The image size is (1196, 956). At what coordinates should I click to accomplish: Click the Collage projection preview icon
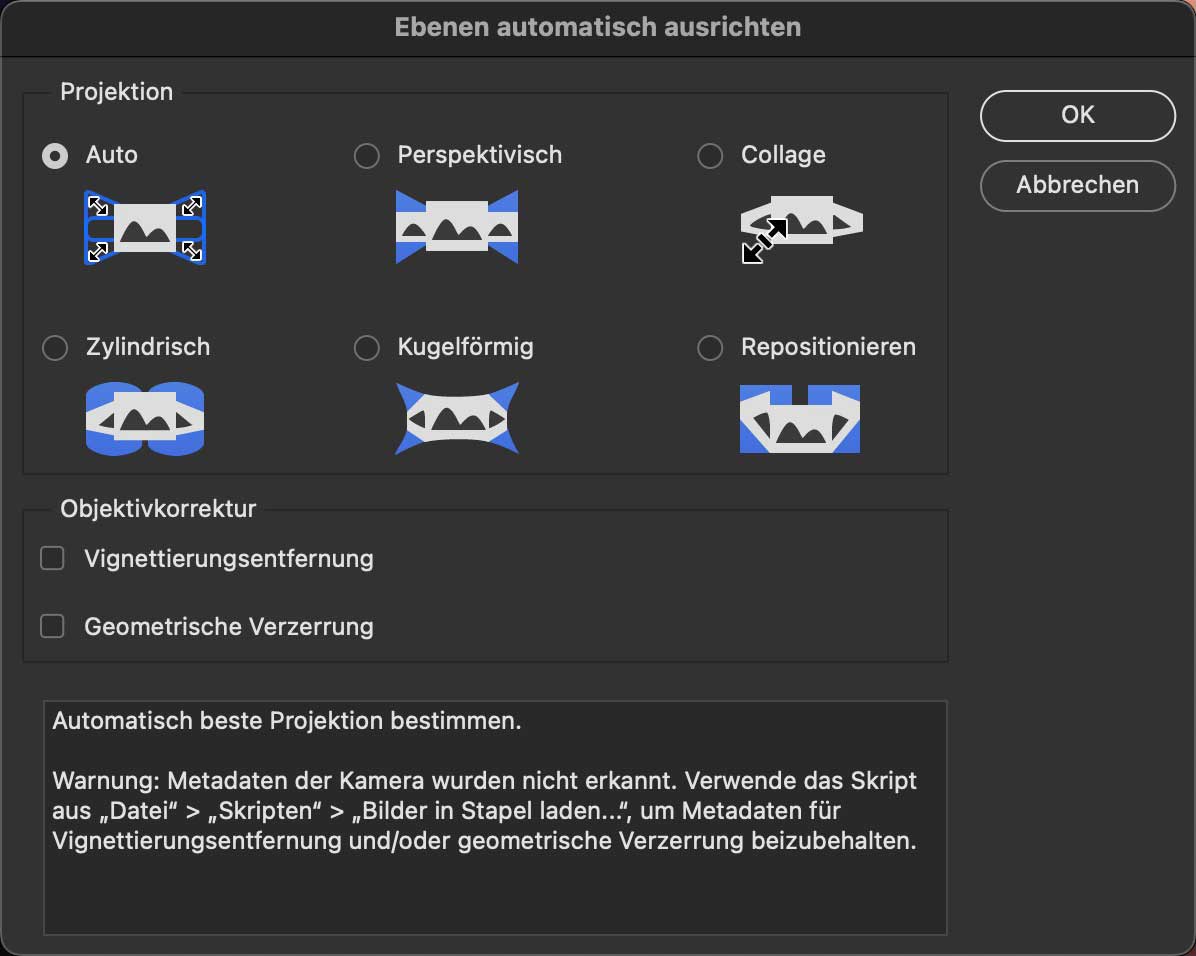pos(800,227)
